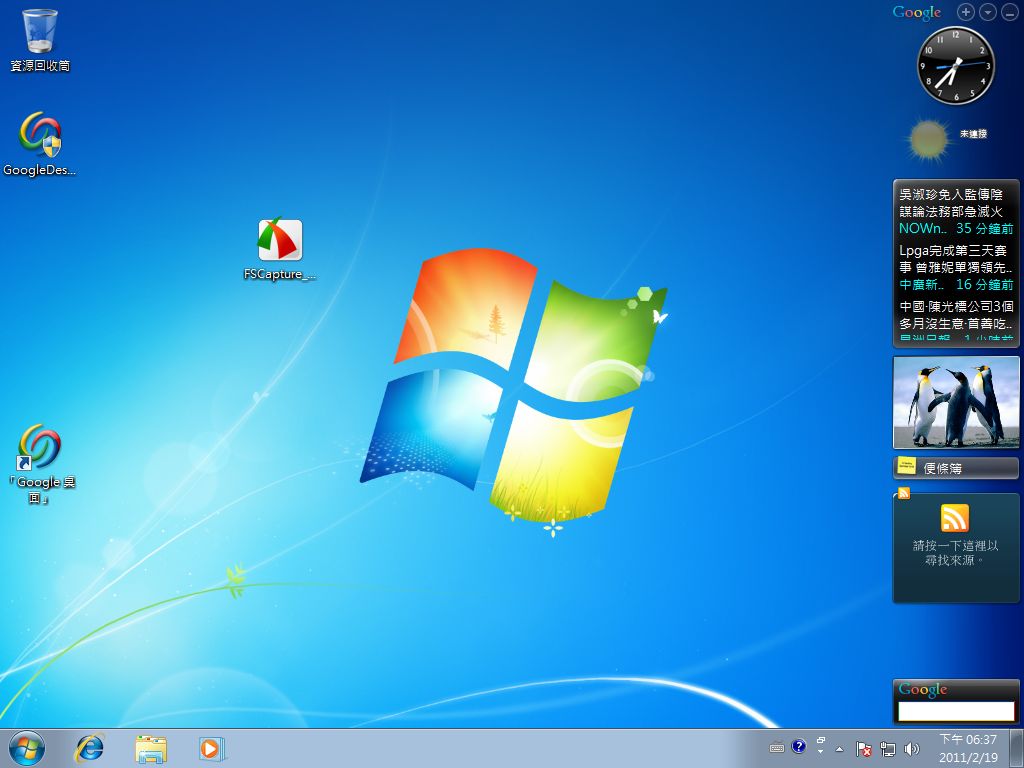Click the 中廣新.. 16 分鐘前 source line
This screenshot has height=768, width=1024.
pos(956,285)
